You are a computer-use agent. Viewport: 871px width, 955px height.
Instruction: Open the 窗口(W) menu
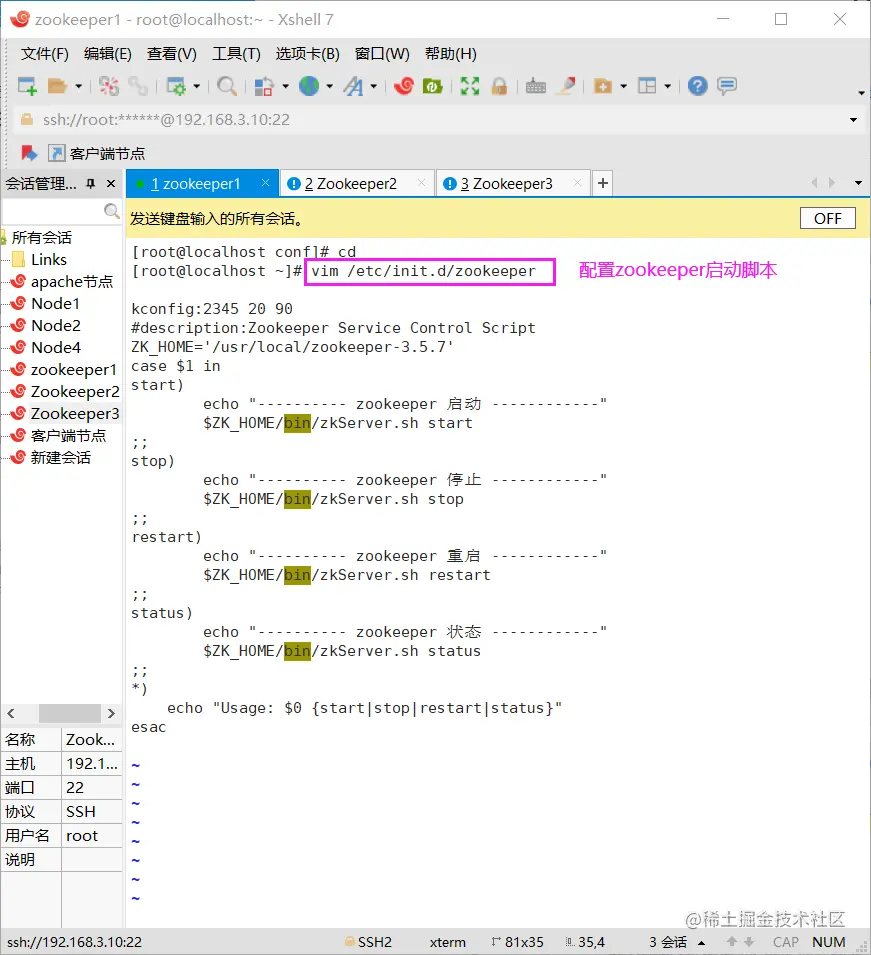click(383, 54)
